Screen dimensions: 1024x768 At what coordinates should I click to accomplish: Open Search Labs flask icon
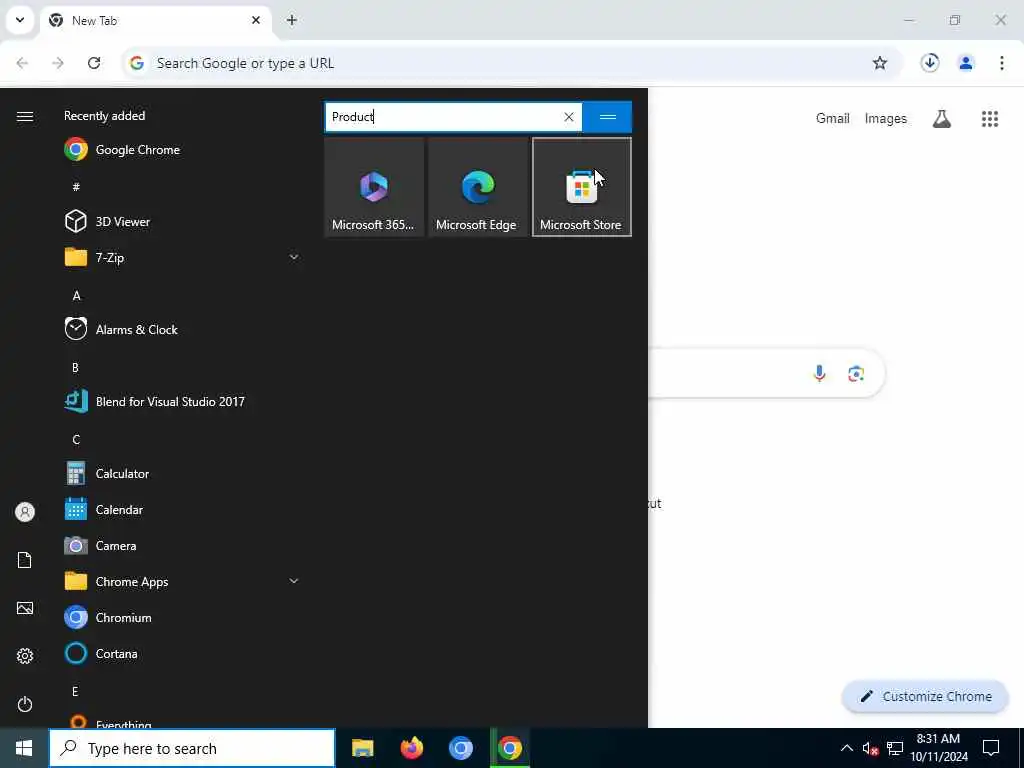941,118
